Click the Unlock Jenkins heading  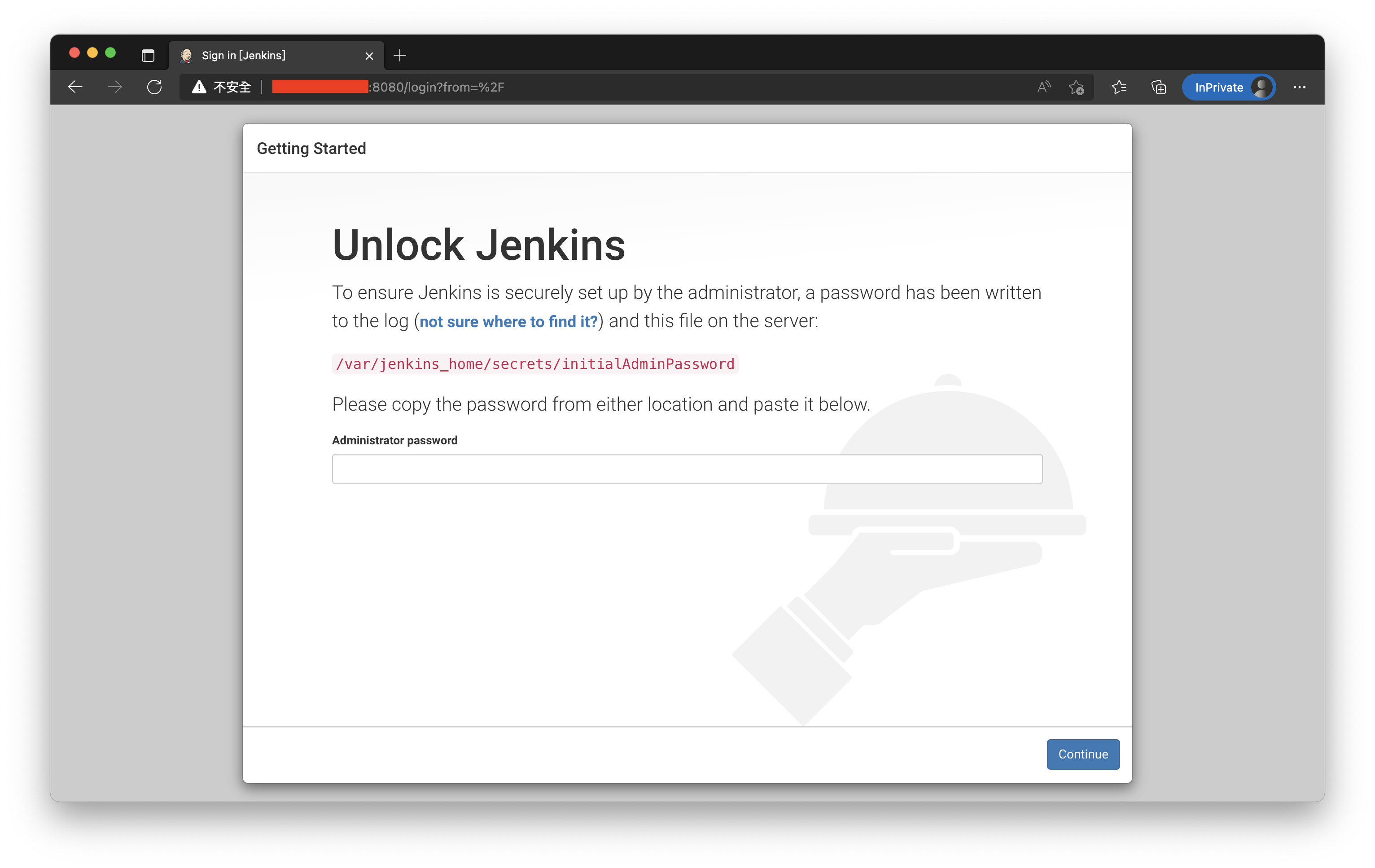(x=478, y=245)
